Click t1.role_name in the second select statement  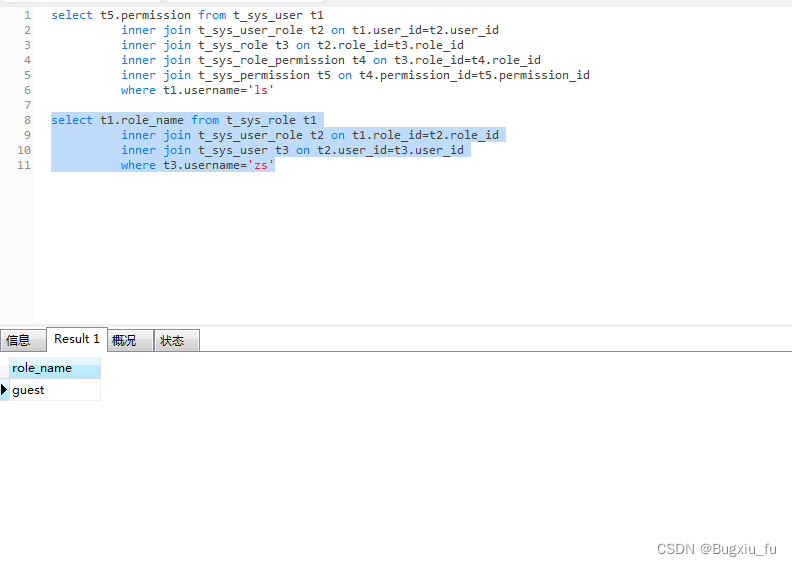coord(142,120)
